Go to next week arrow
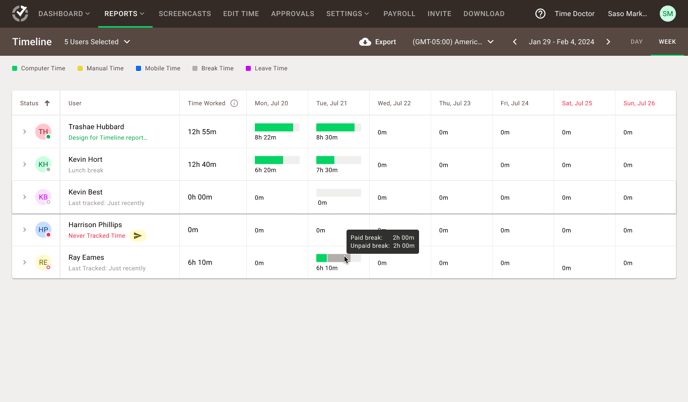The width and height of the screenshot is (688, 402). pos(608,42)
